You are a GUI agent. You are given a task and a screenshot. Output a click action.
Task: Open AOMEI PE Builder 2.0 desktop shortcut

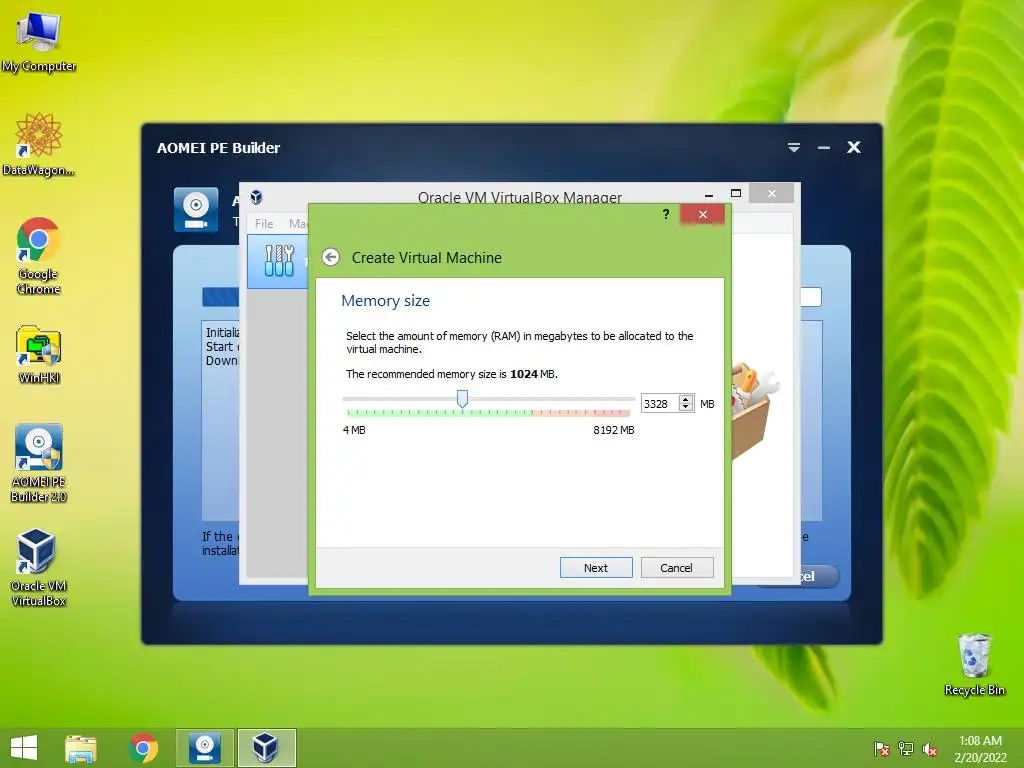click(x=39, y=463)
